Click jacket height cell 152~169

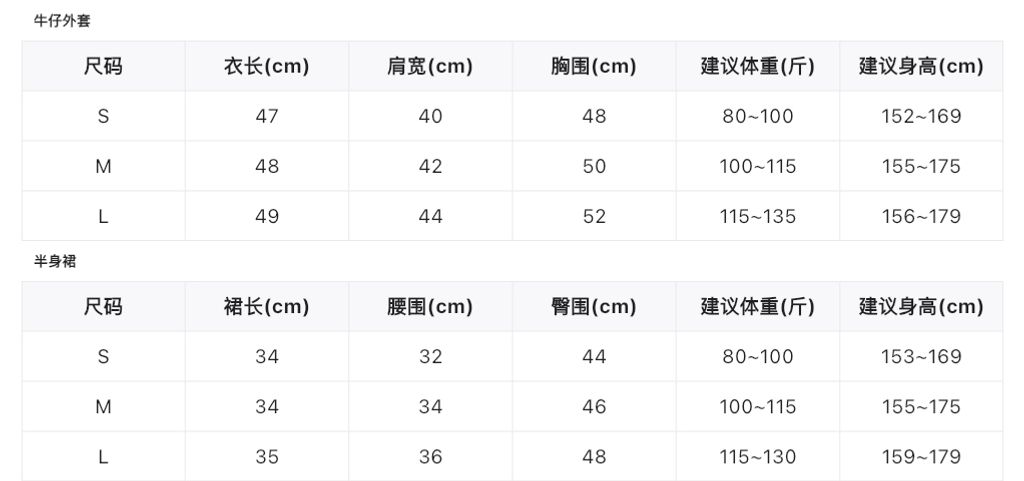pos(921,116)
